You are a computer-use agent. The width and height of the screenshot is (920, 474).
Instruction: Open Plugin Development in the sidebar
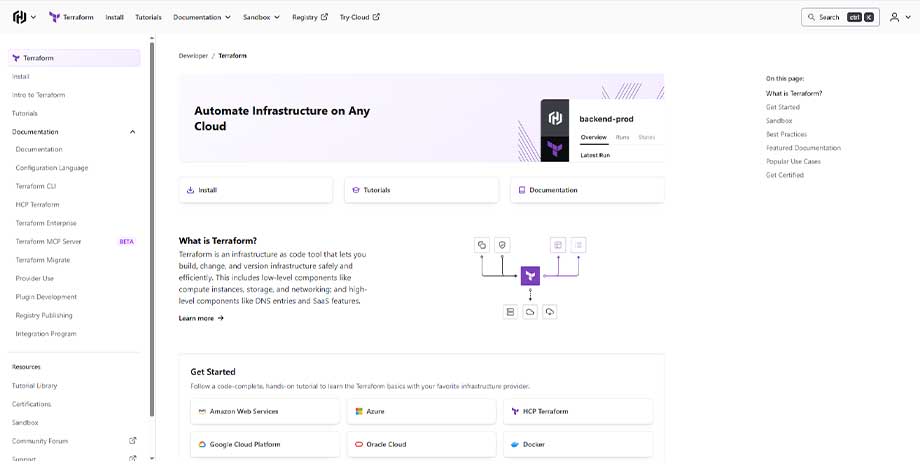(x=46, y=297)
